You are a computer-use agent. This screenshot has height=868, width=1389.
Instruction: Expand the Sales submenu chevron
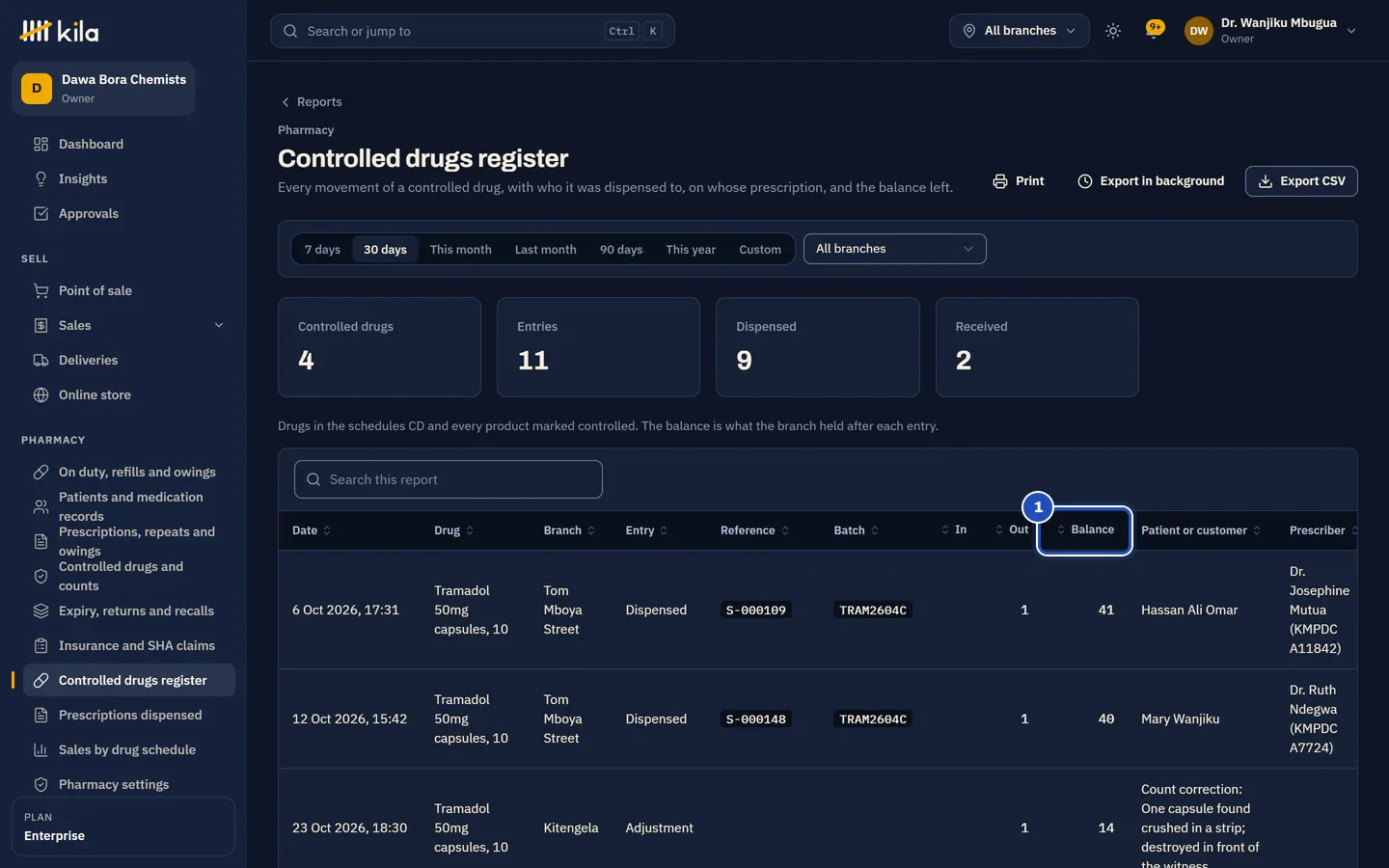click(219, 326)
